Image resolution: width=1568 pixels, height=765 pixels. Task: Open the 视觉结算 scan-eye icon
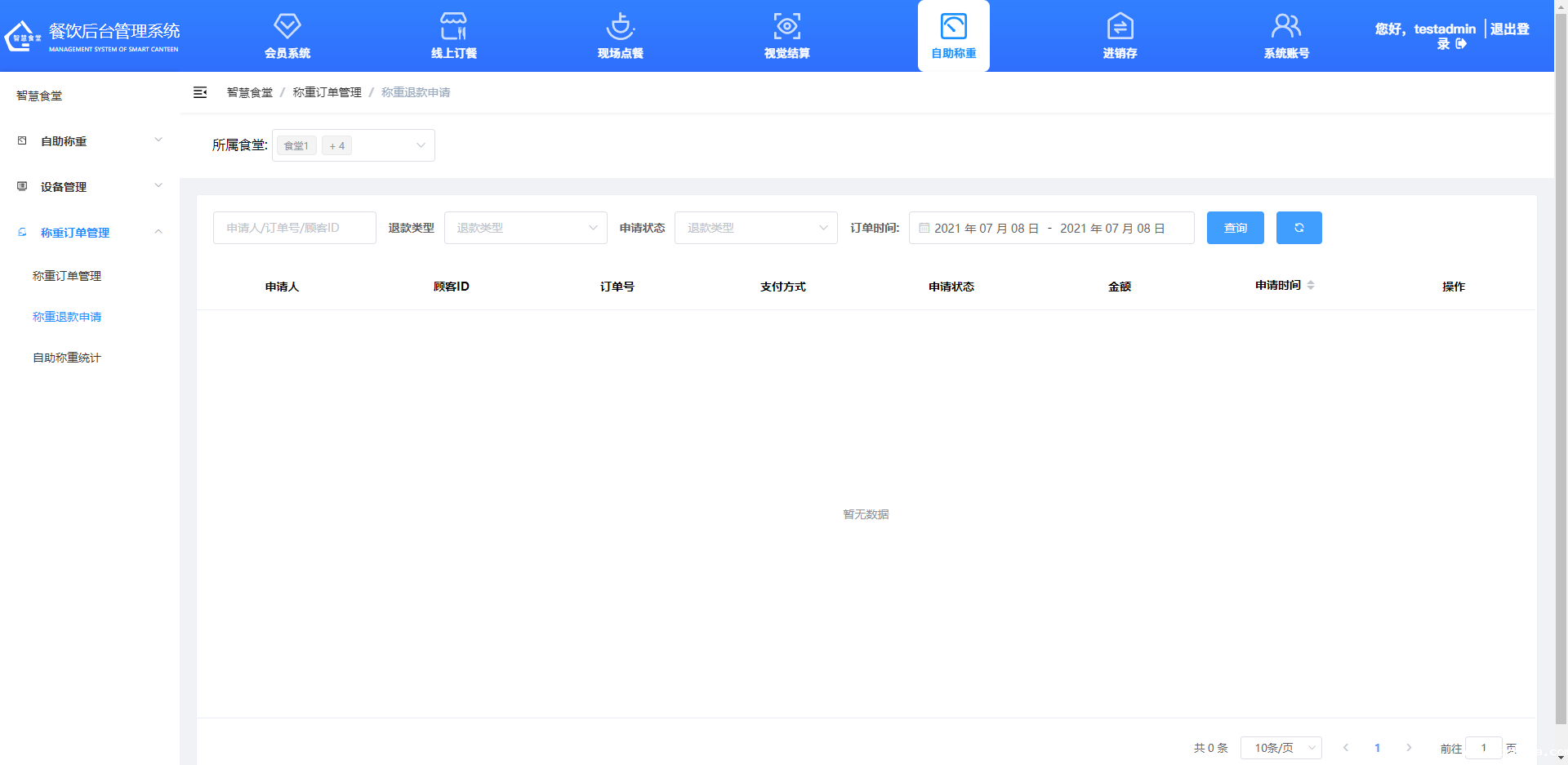point(786,27)
